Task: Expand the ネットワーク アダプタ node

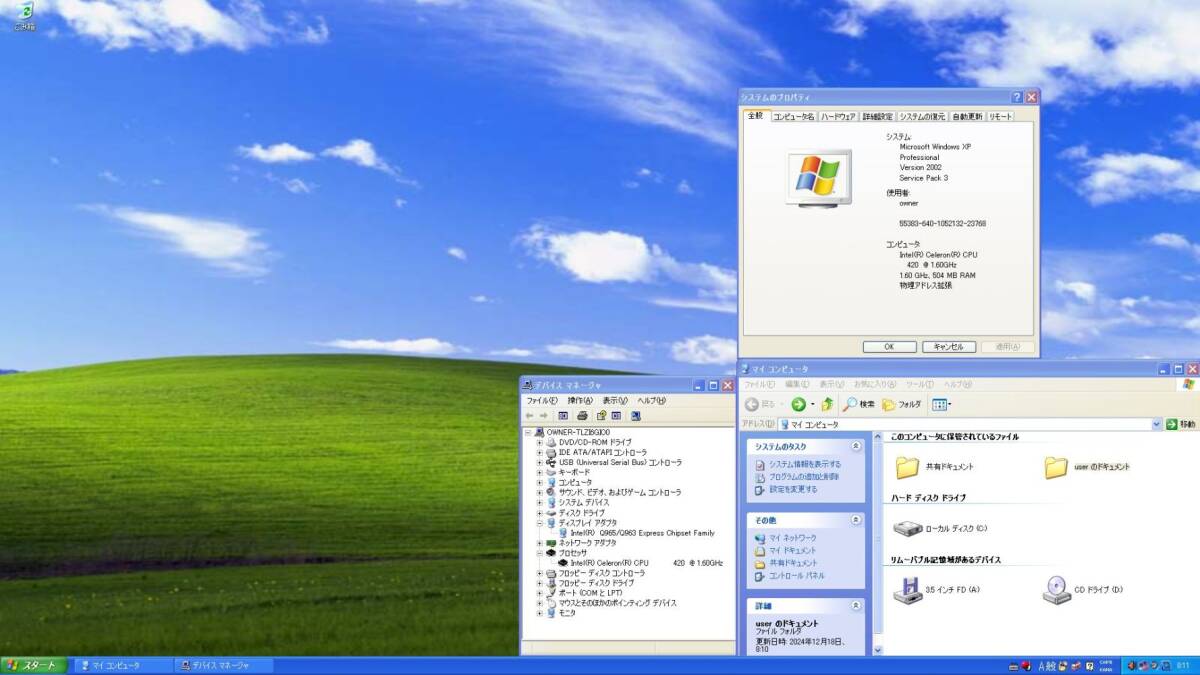Action: (x=540, y=543)
